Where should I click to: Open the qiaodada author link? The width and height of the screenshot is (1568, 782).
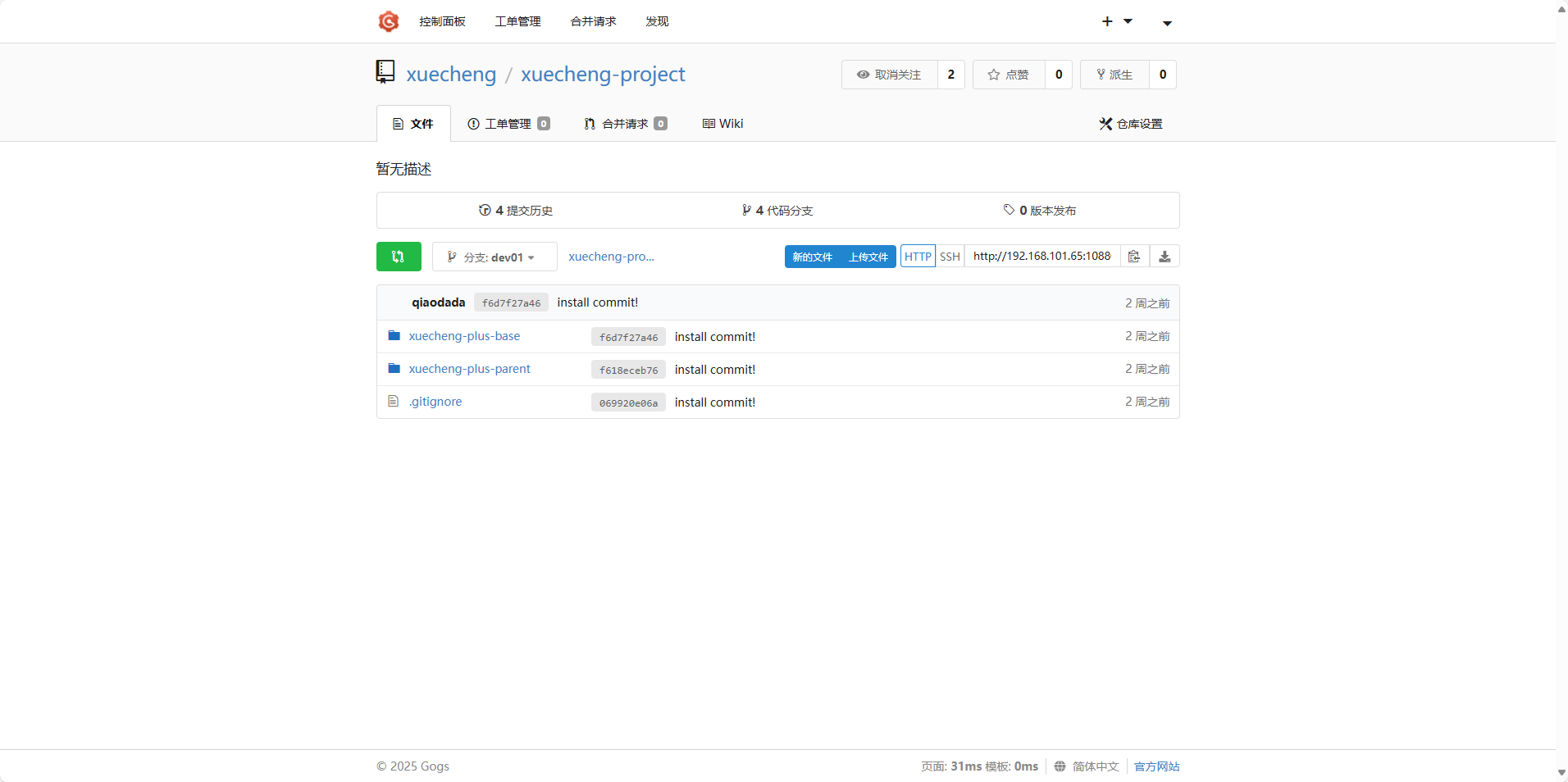click(x=439, y=302)
